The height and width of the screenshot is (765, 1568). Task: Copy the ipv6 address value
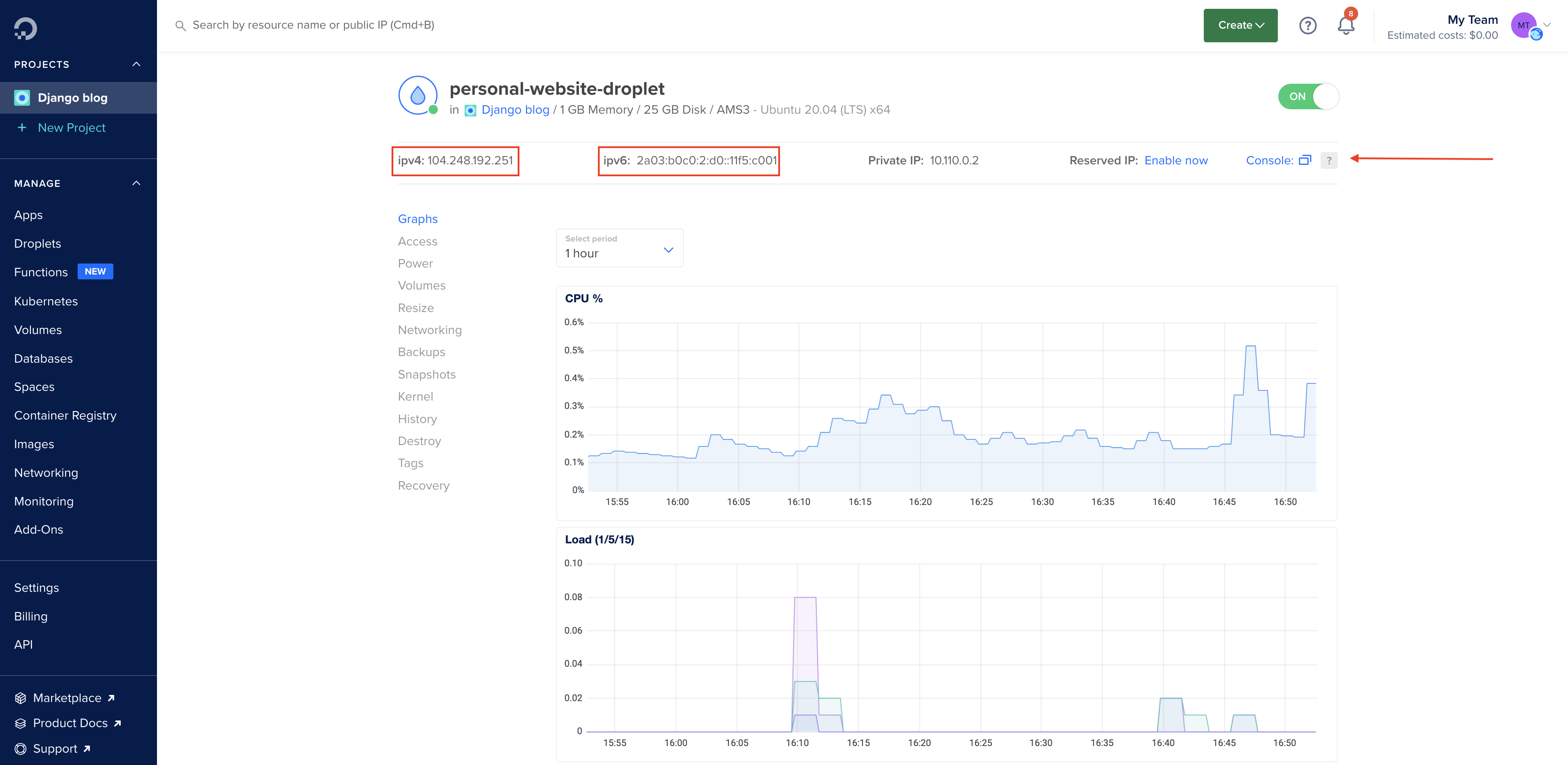[x=706, y=160]
